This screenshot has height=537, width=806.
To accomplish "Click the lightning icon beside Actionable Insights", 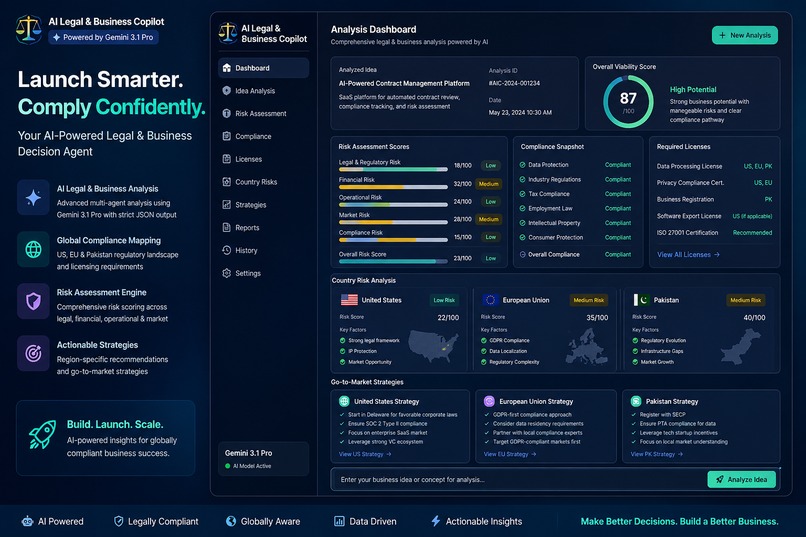I will [x=435, y=521].
